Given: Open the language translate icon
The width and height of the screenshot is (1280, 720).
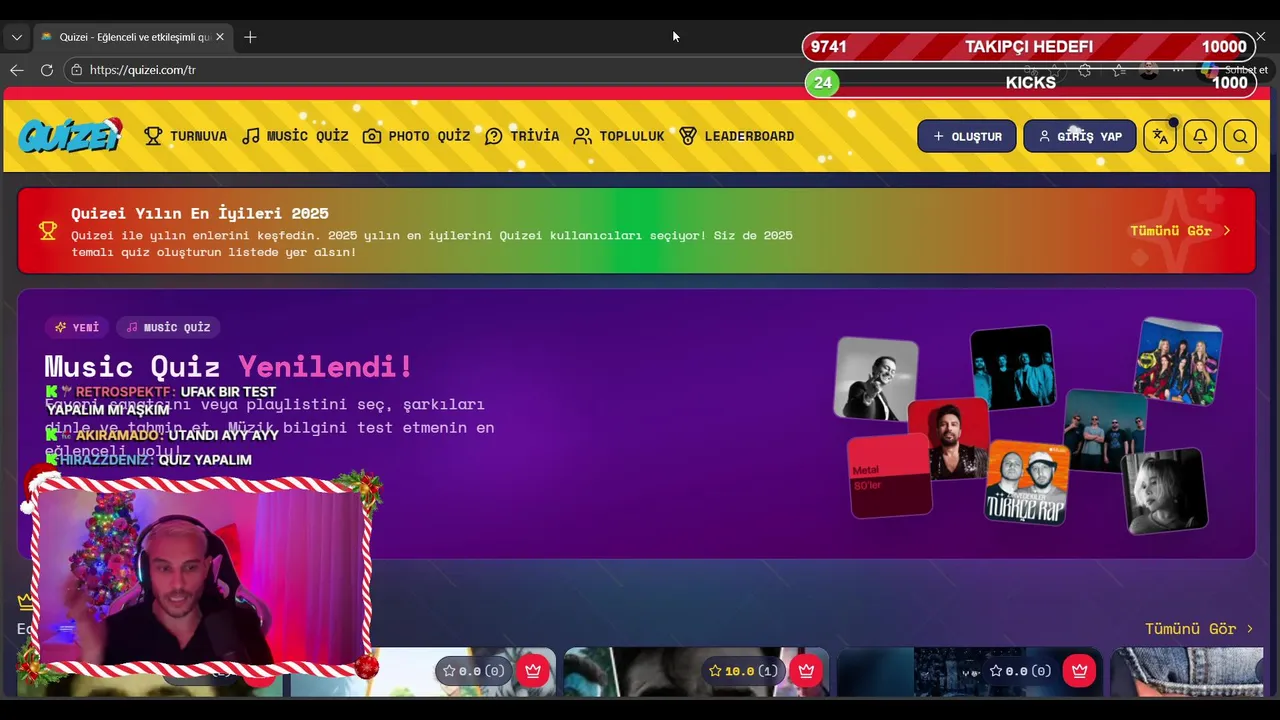Looking at the screenshot, I should point(1160,136).
